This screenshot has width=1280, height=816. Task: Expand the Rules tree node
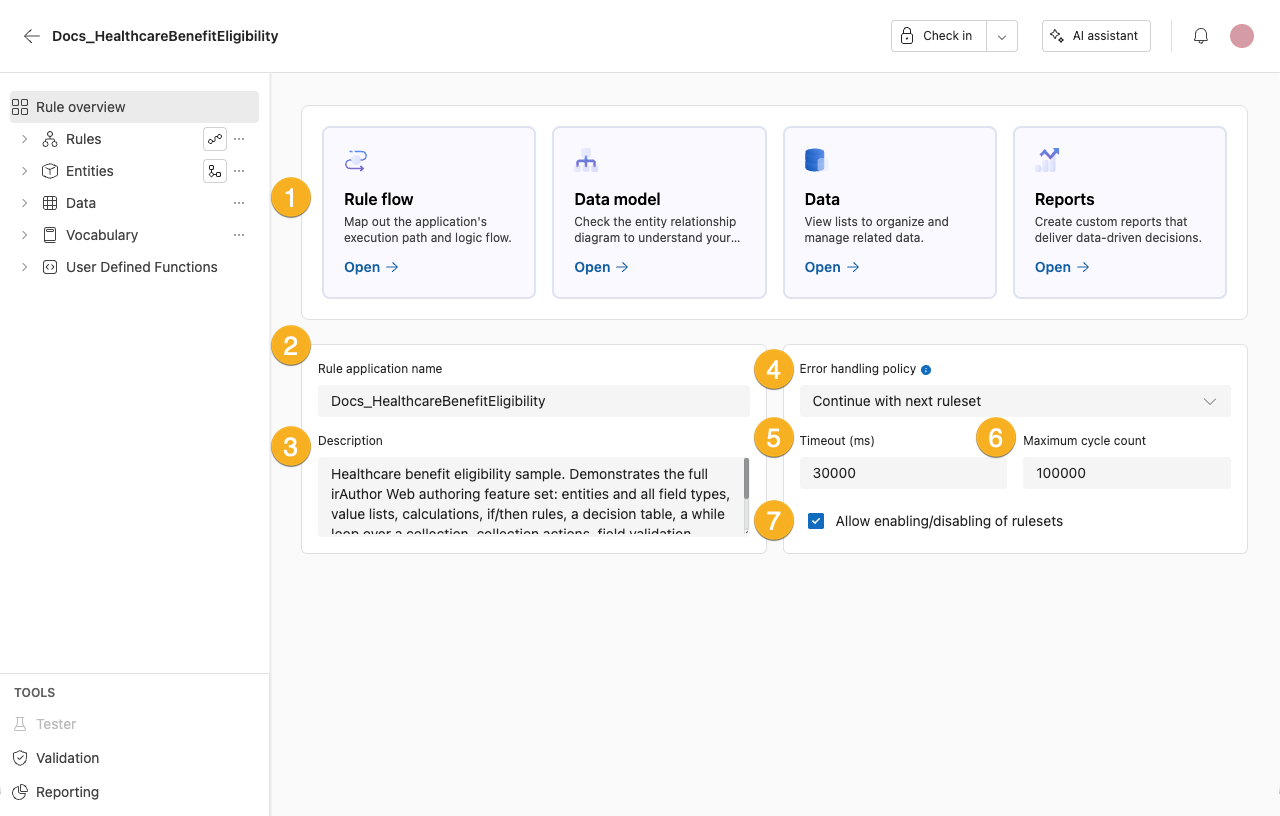coord(25,139)
